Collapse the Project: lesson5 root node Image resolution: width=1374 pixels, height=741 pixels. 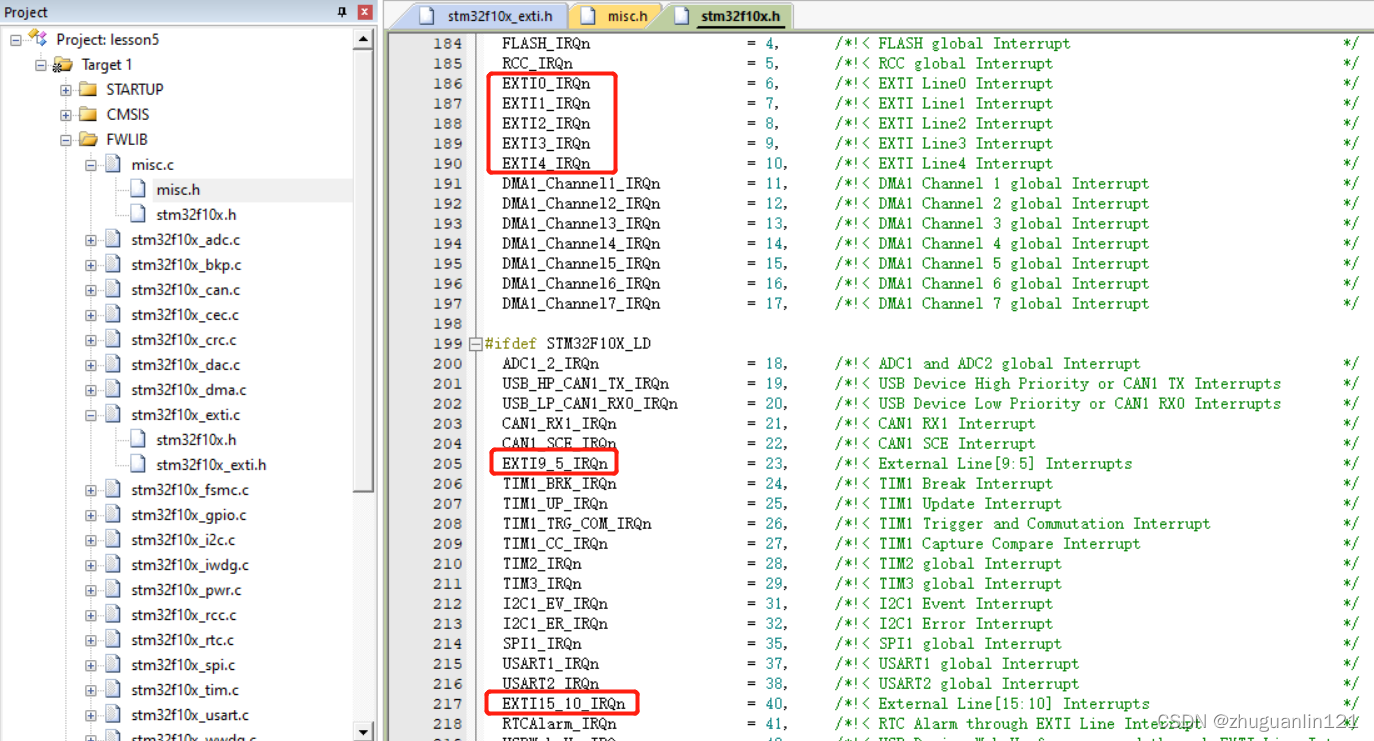point(16,40)
